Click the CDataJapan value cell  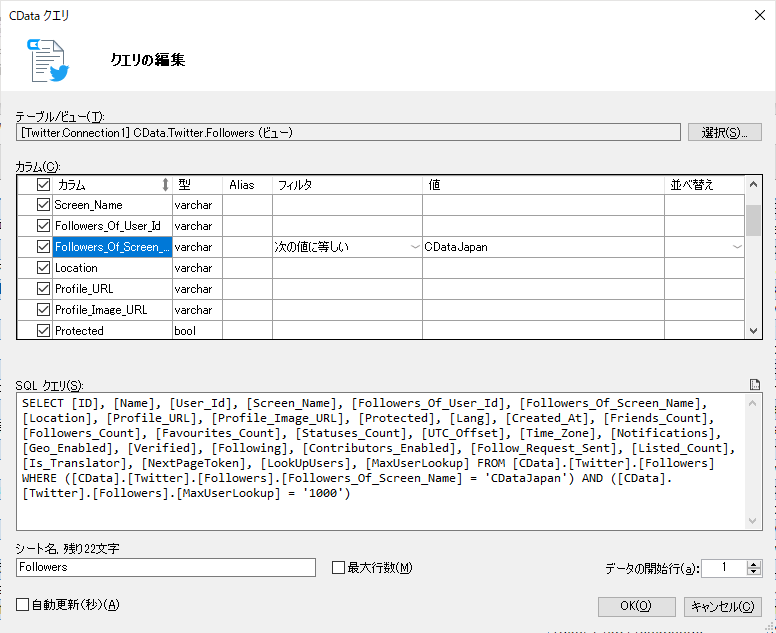point(543,246)
